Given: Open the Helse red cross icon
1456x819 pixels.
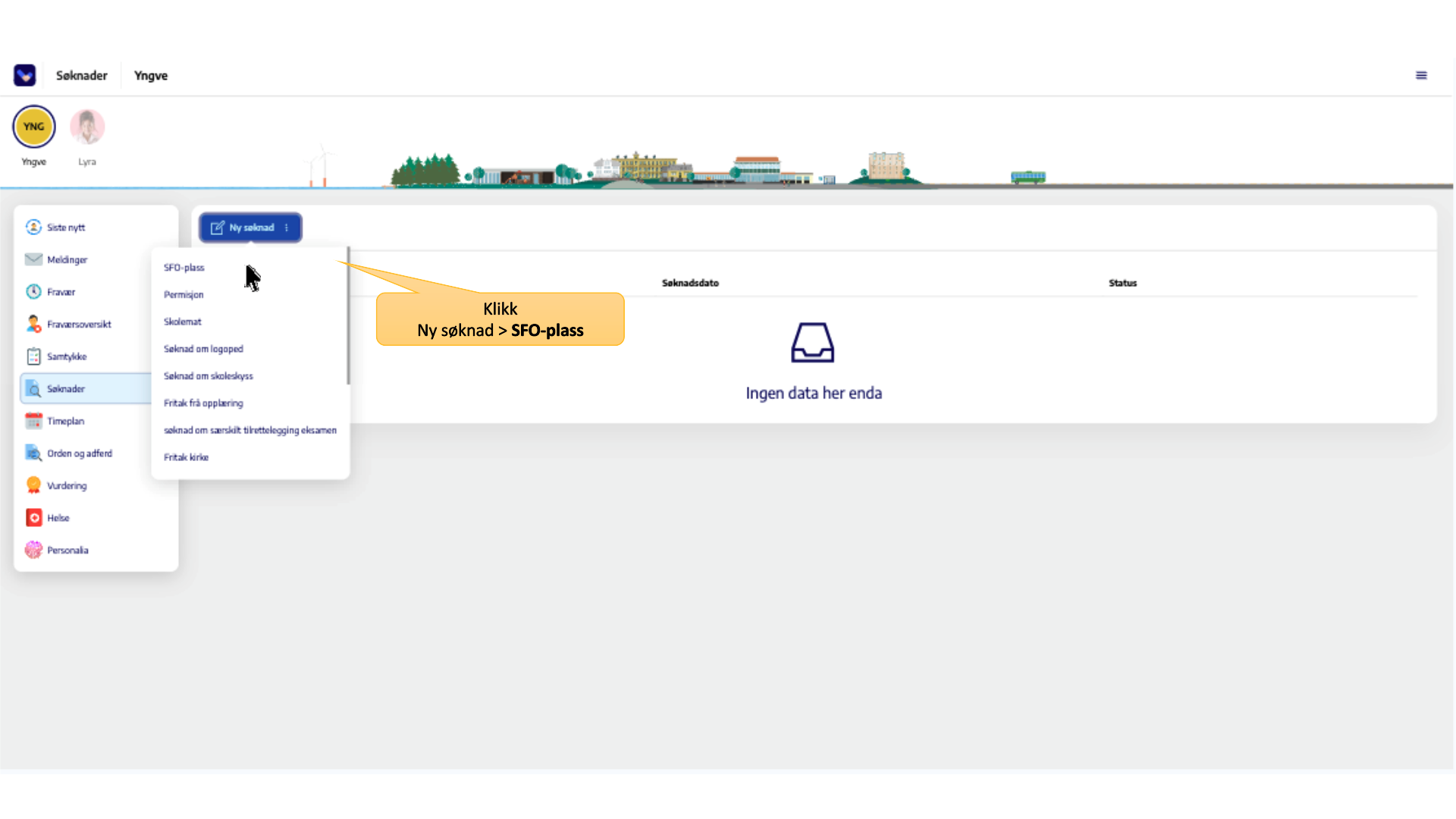Looking at the screenshot, I should click(x=33, y=518).
